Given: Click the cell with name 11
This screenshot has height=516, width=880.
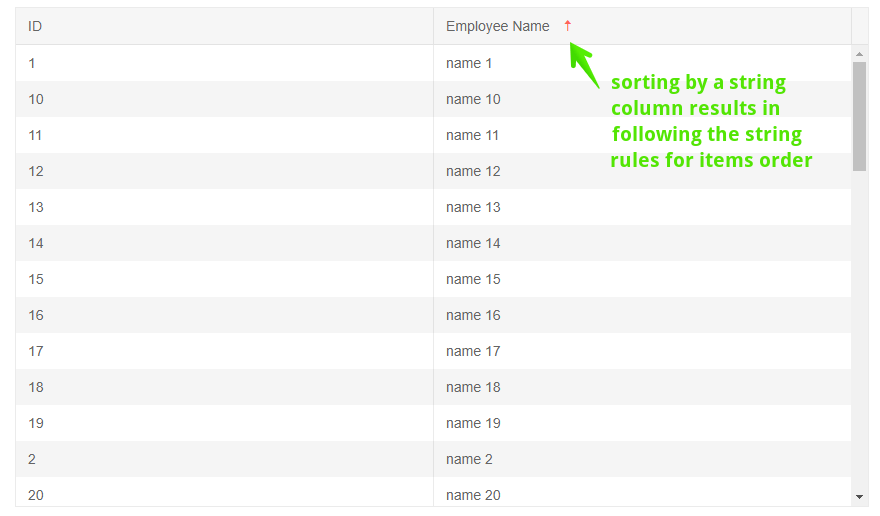Looking at the screenshot, I should point(473,135).
